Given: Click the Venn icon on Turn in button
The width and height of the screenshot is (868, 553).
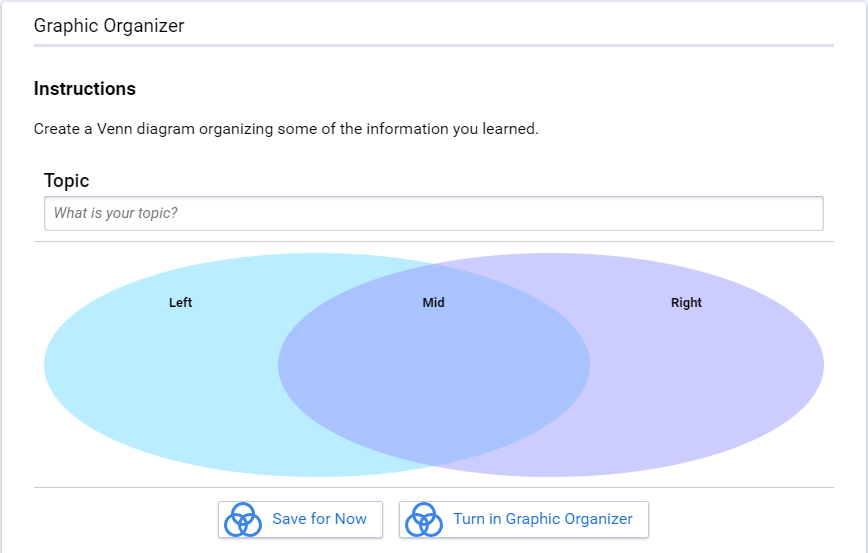Looking at the screenshot, I should (x=423, y=520).
